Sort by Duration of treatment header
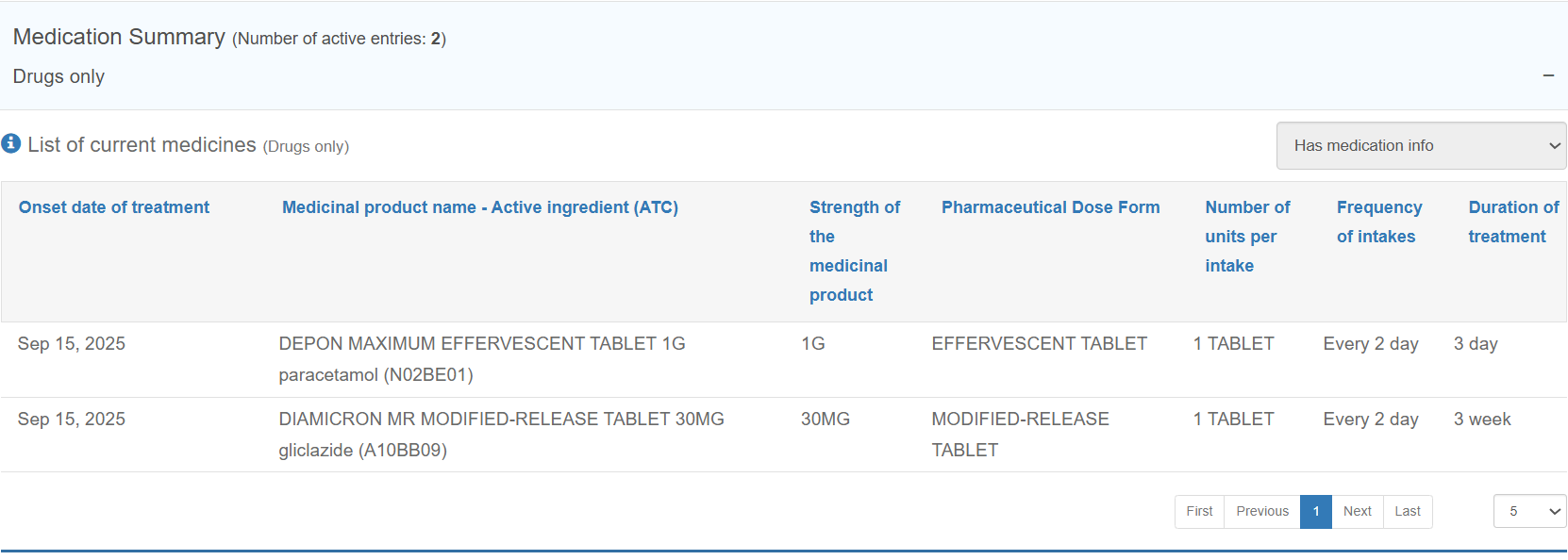The height and width of the screenshot is (560, 1568). coord(1512,222)
